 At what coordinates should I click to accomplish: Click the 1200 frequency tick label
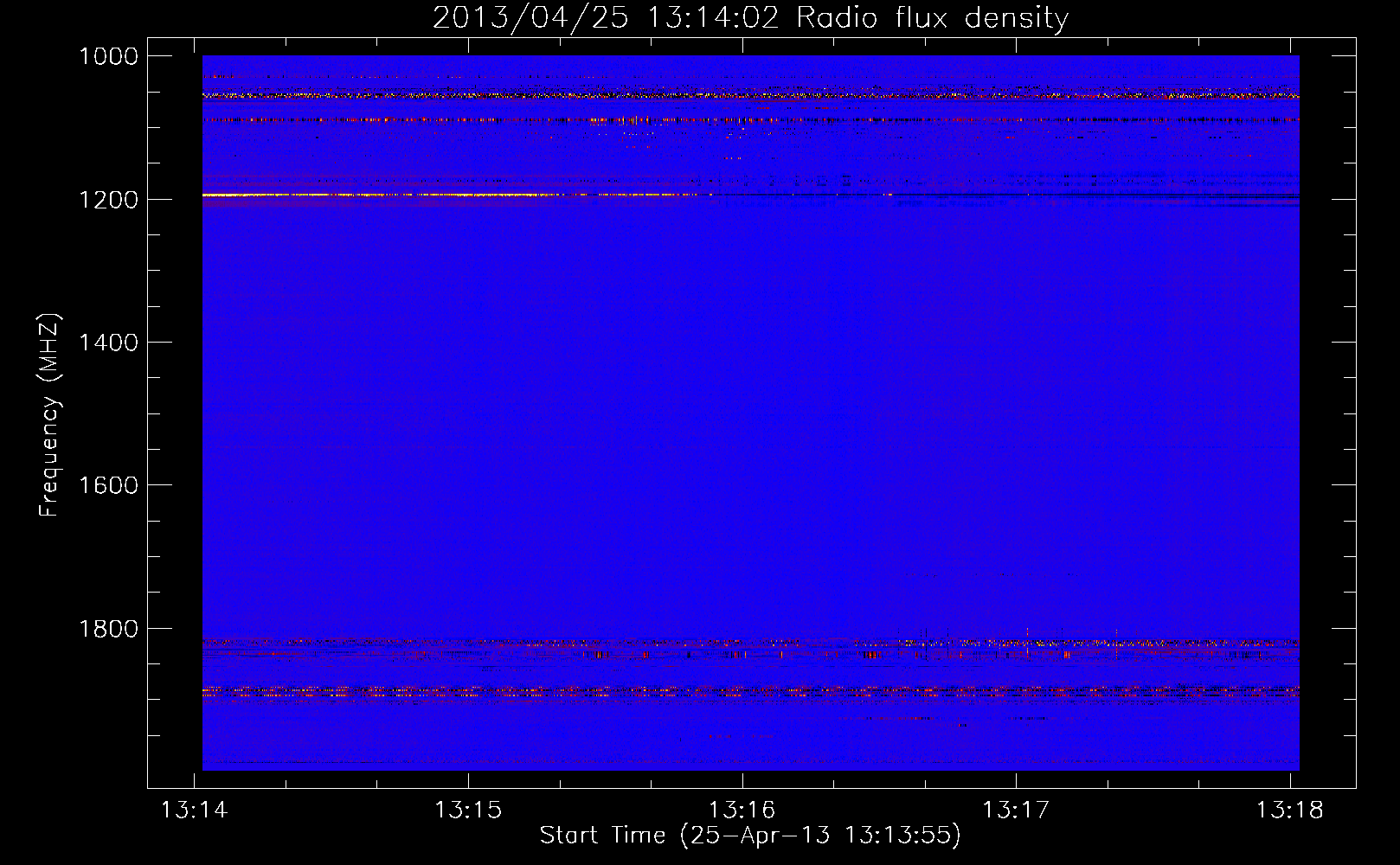108,200
